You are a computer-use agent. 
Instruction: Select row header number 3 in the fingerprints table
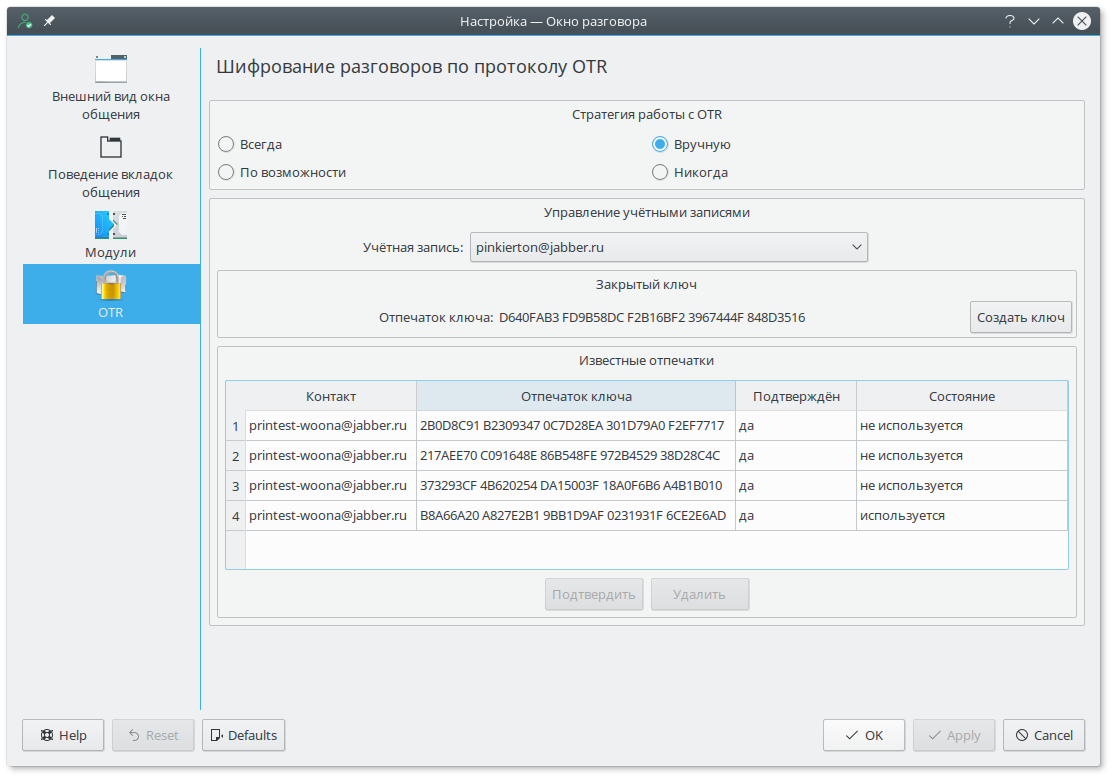[x=236, y=486]
